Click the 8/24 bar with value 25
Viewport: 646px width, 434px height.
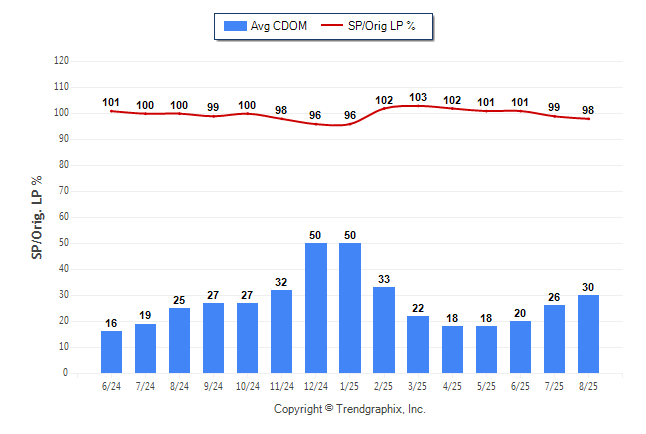[180, 340]
